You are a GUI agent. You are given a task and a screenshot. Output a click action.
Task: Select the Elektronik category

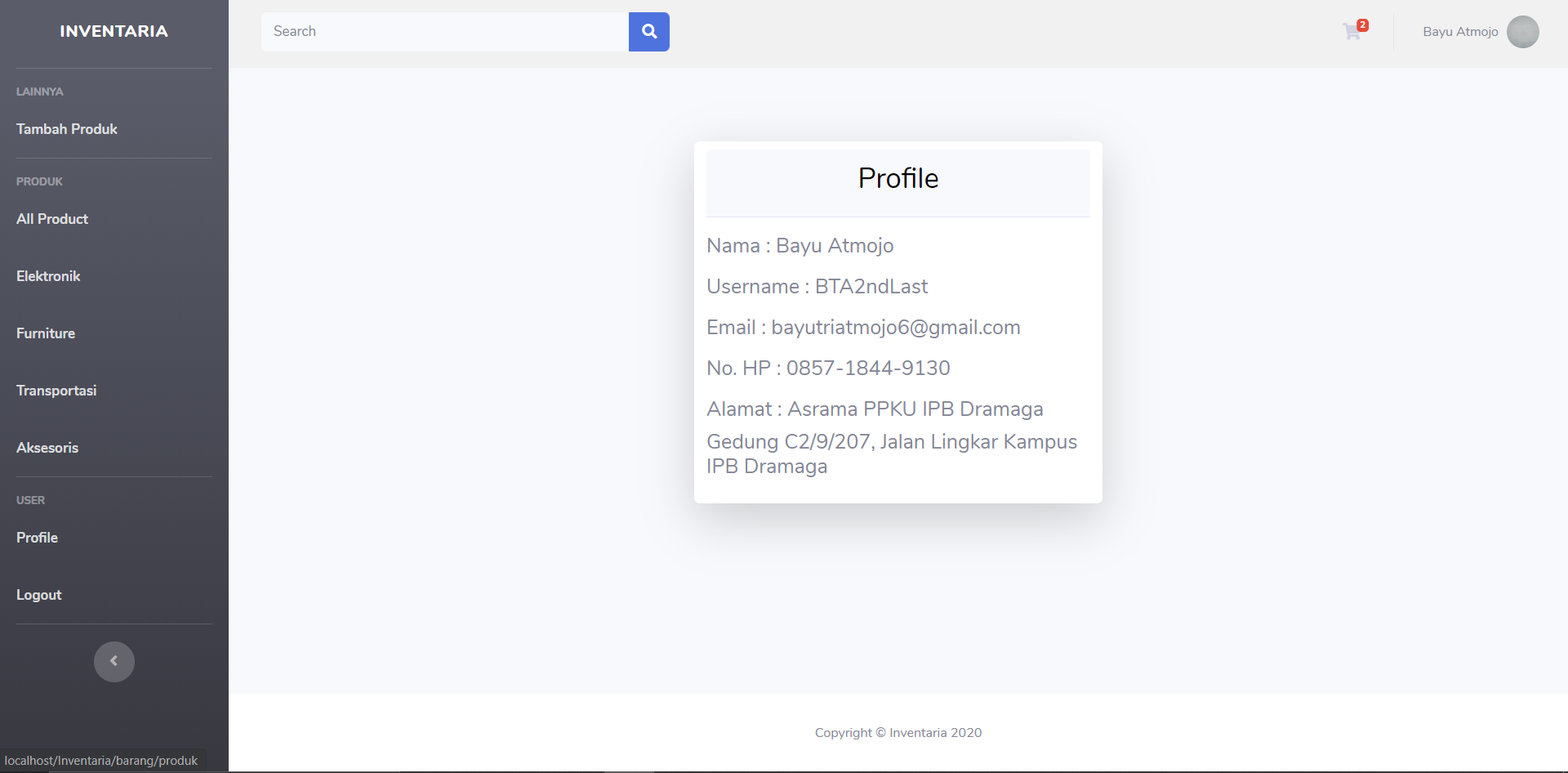47,276
